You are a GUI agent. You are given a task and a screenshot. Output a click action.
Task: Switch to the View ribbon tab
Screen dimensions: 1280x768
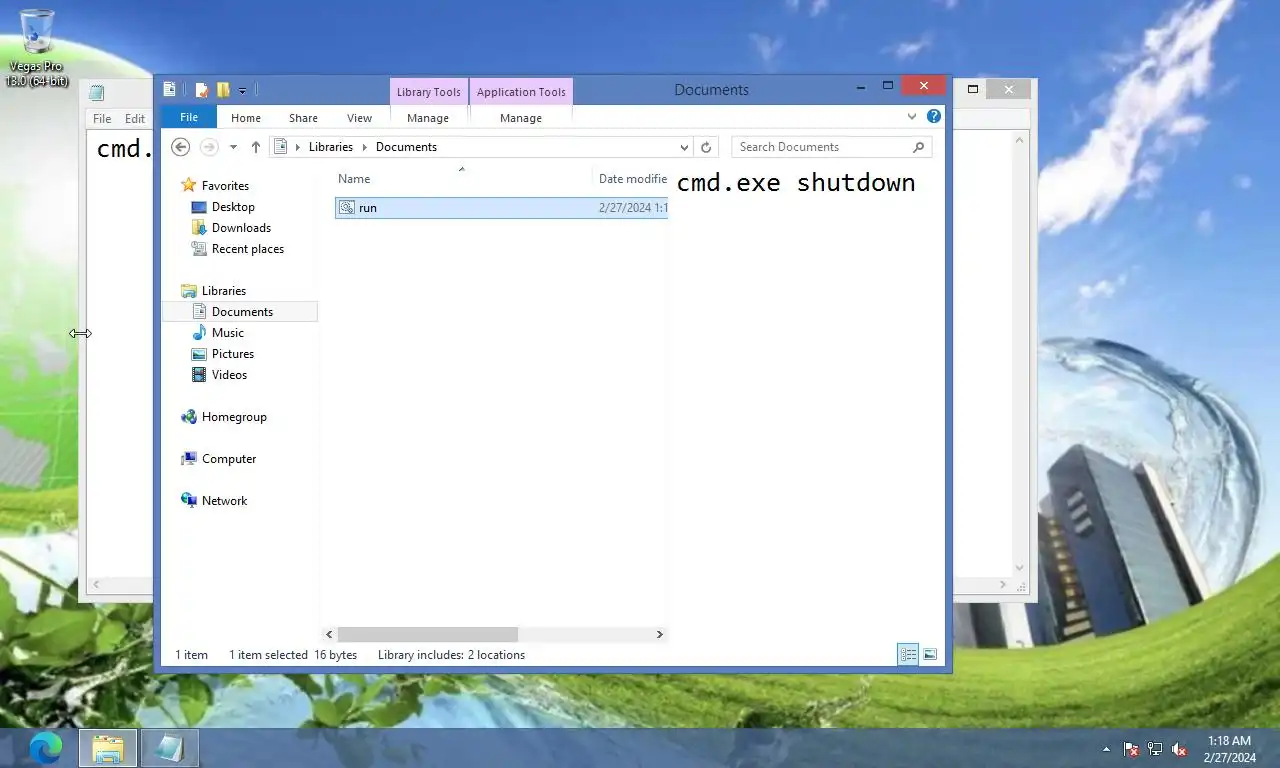coord(359,118)
